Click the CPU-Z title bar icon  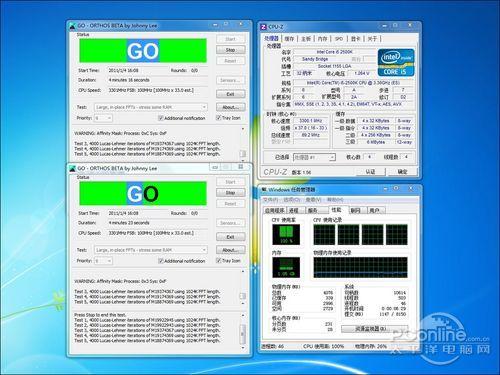click(x=263, y=27)
